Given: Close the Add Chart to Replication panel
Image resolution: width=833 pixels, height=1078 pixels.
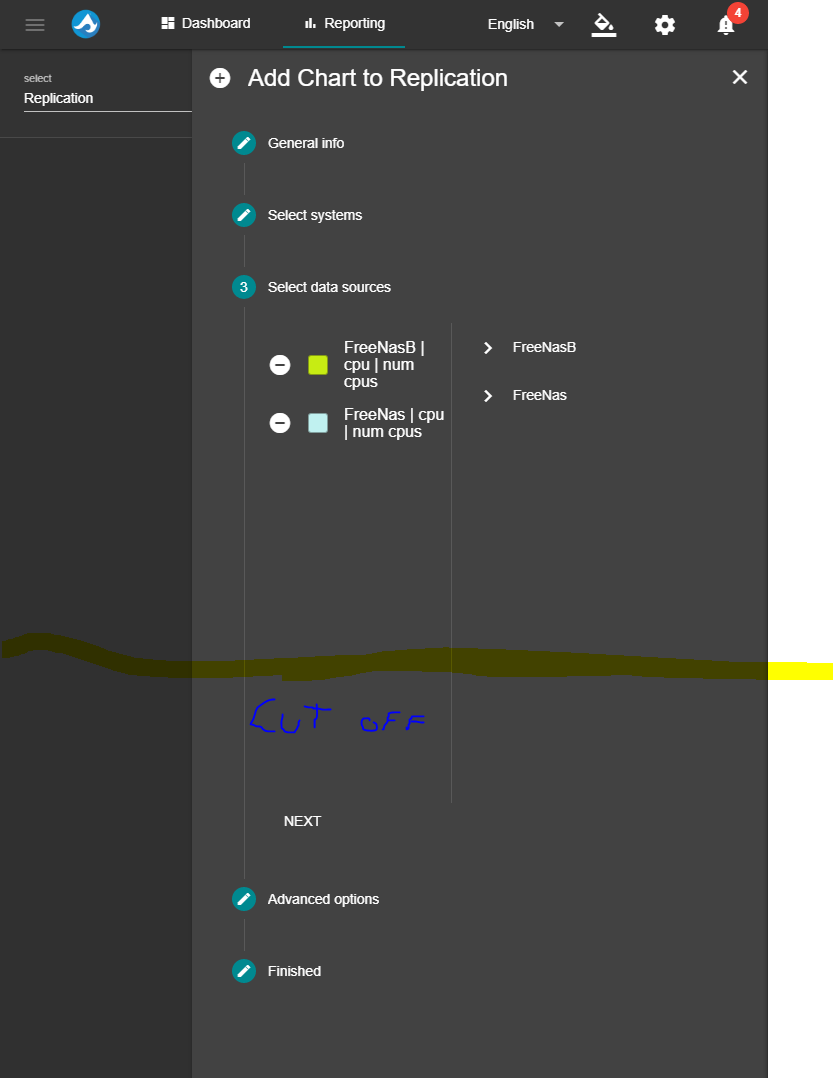Looking at the screenshot, I should [740, 77].
